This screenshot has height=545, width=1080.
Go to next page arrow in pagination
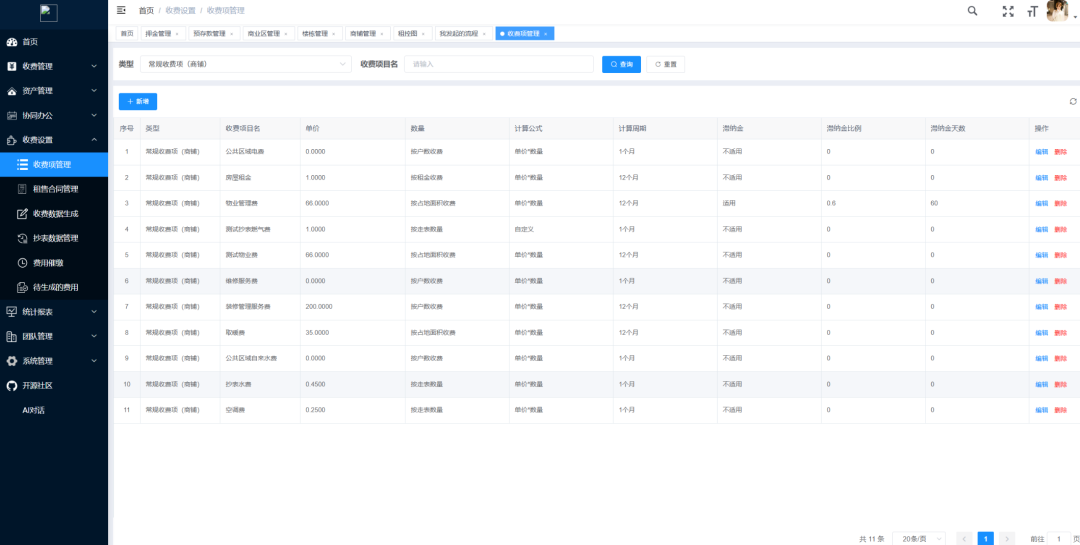coord(1007,539)
